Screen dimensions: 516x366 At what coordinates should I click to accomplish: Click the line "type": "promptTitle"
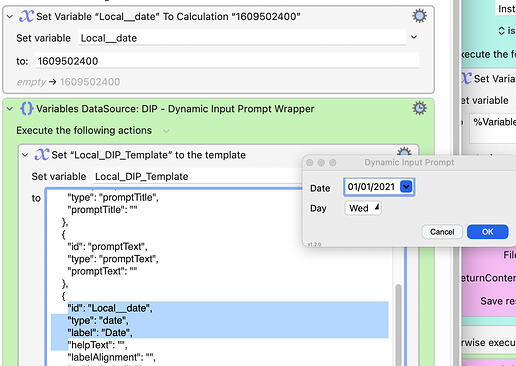(113, 197)
